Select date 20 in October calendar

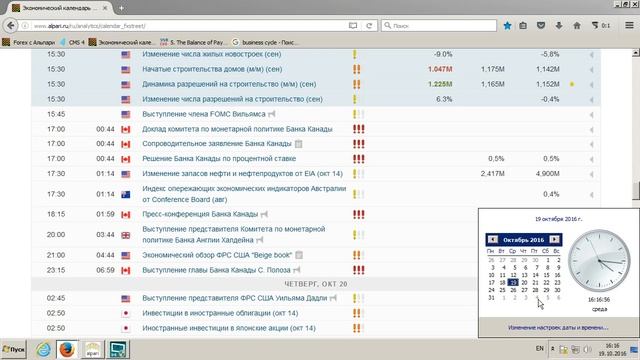(524, 282)
